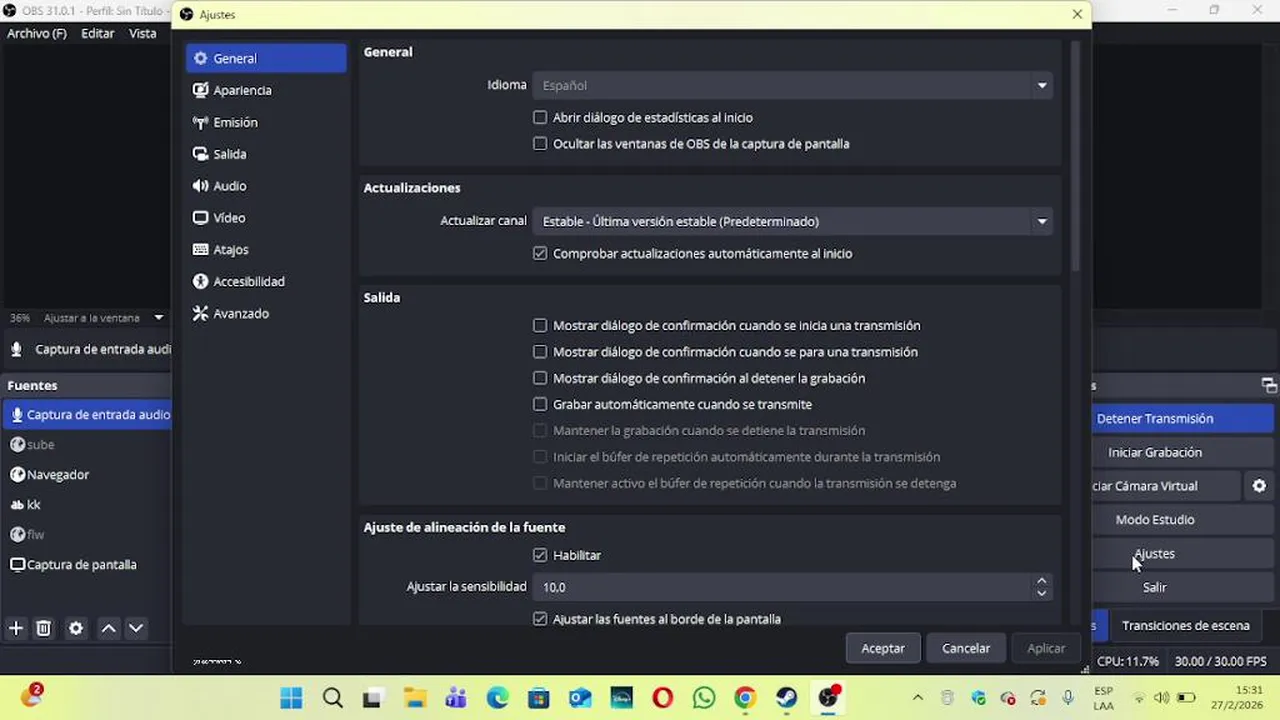Click the Aplicar button

point(1046,648)
